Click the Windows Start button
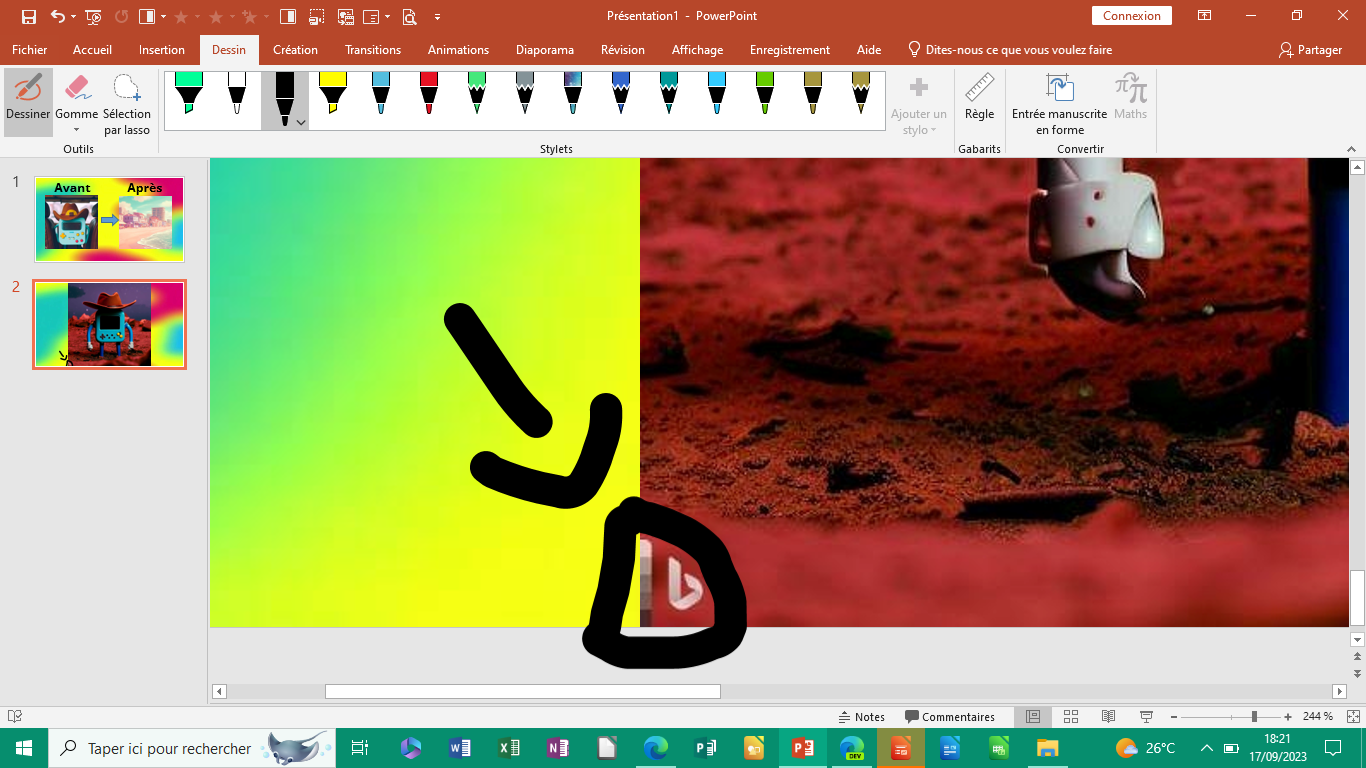The width and height of the screenshot is (1366, 768). click(24, 748)
